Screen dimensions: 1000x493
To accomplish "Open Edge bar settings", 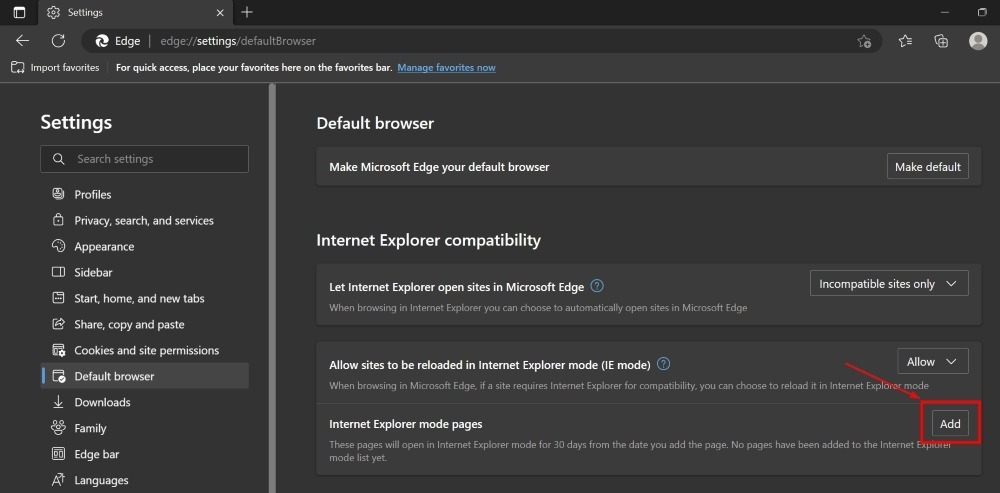I will click(x=145, y=454).
